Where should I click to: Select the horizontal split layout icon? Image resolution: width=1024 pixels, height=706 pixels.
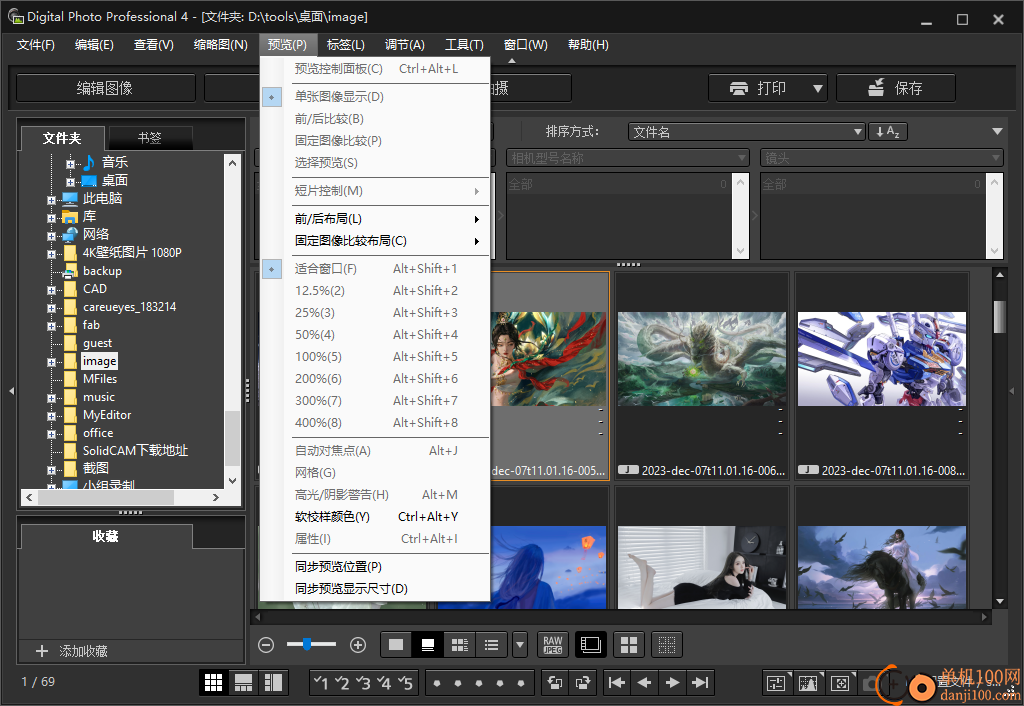[x=244, y=683]
